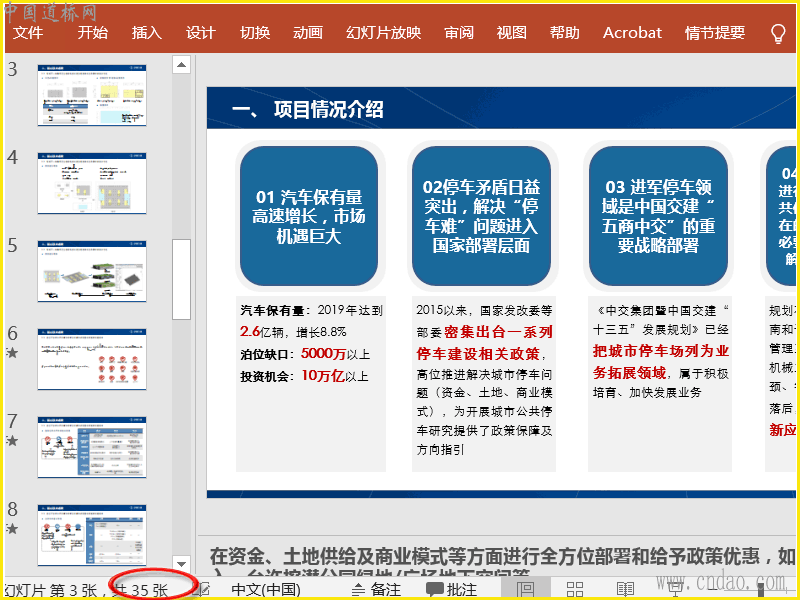This screenshot has width=800, height=600.
Task: Open the 审阅 ribbon tab
Action: (459, 33)
